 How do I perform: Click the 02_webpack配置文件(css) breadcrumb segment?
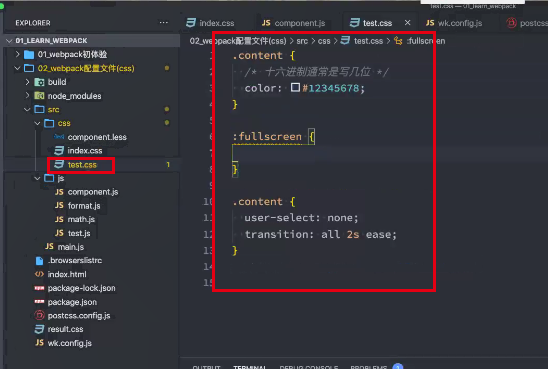238,41
